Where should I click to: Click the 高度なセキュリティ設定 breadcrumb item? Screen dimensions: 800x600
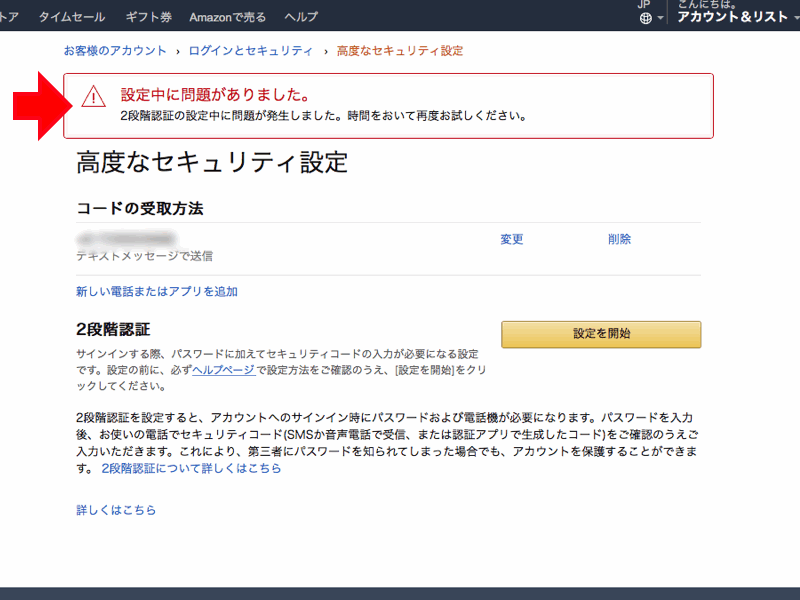click(400, 50)
